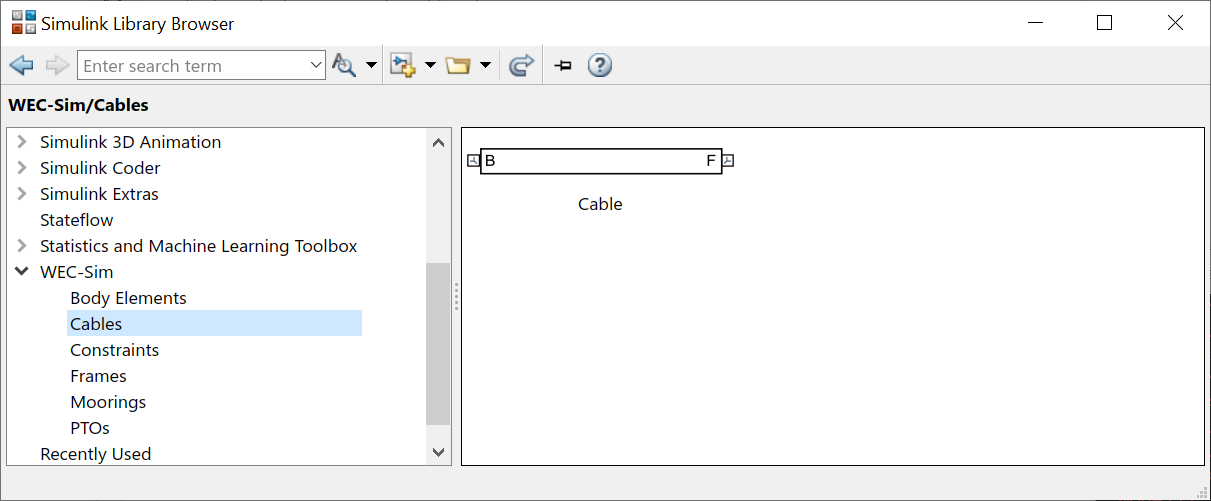Open Body Elements sublibrary
This screenshot has height=501, width=1211.
coord(128,298)
